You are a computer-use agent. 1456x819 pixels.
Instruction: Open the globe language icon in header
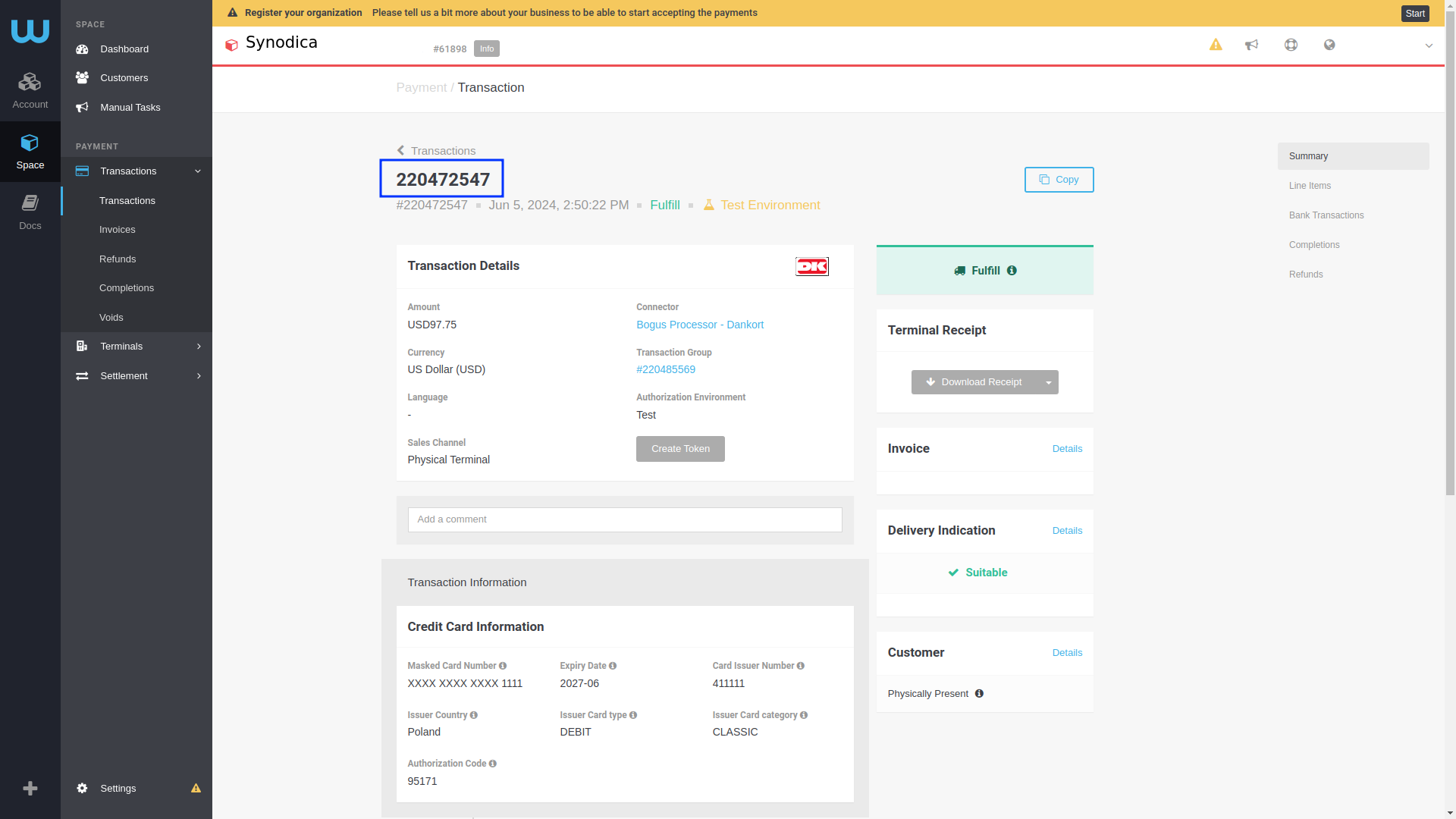(1329, 45)
